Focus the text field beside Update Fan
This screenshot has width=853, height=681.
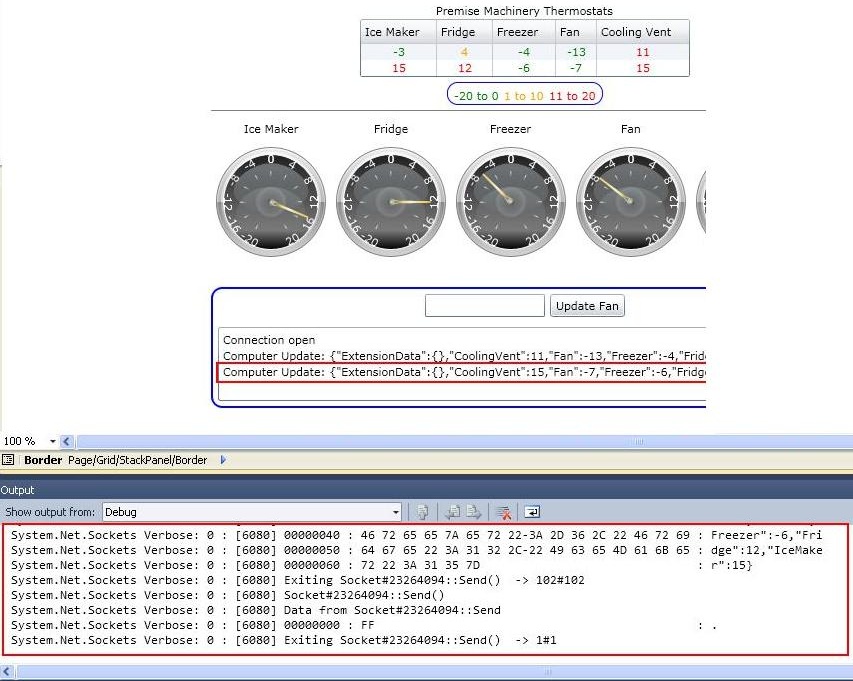pos(485,305)
